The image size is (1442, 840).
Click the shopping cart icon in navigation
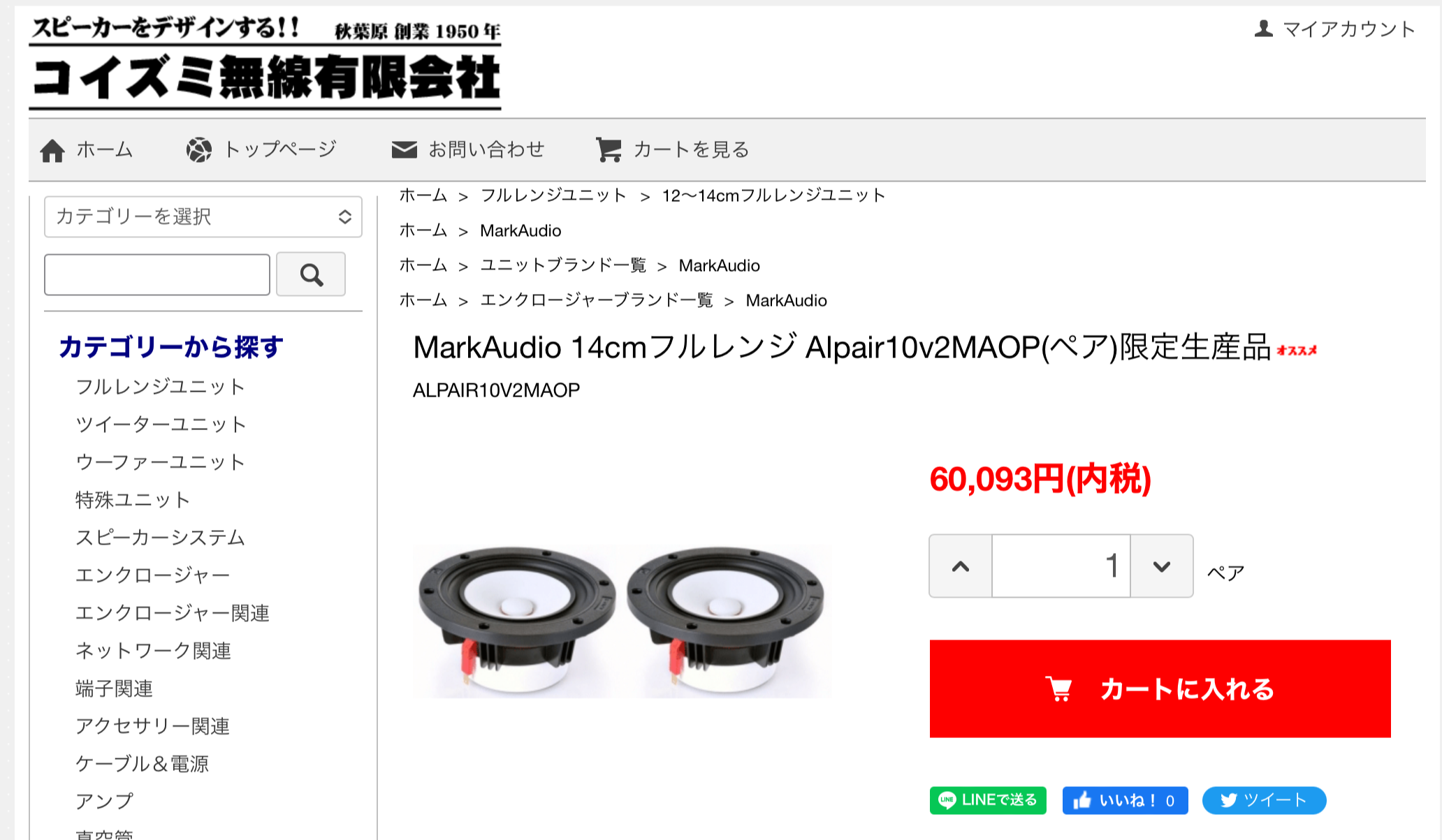pos(609,149)
